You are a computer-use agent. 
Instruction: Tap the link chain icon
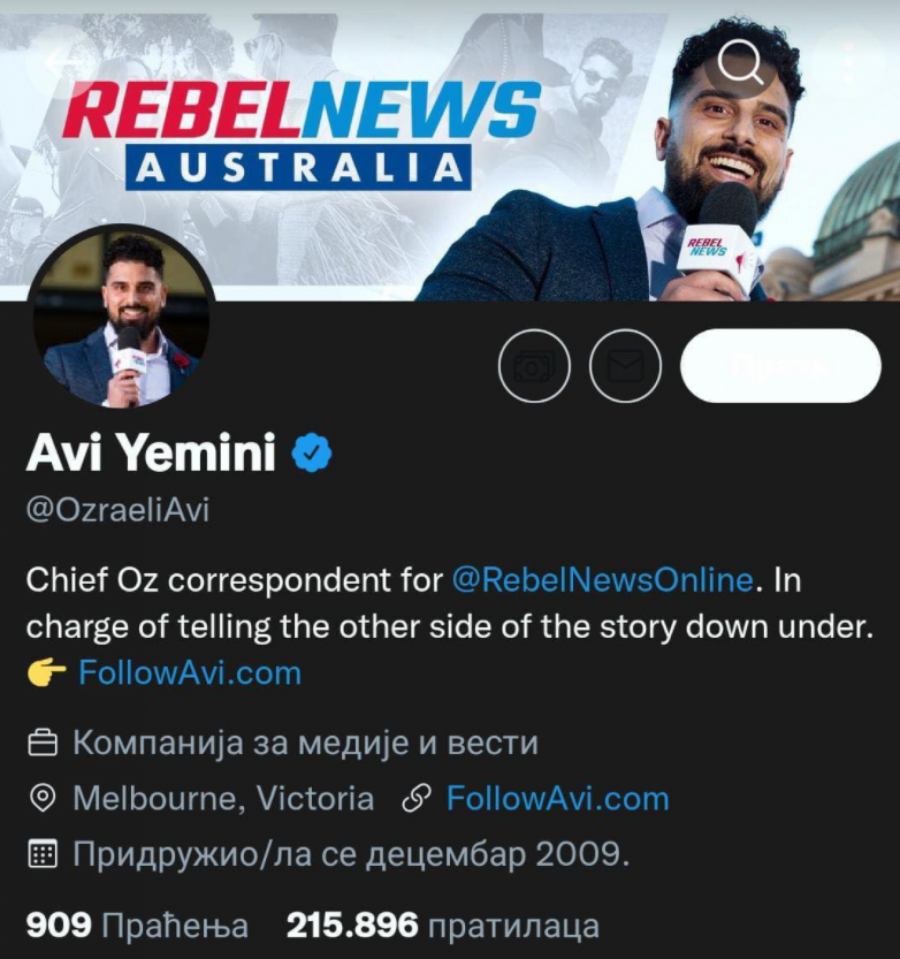click(416, 799)
